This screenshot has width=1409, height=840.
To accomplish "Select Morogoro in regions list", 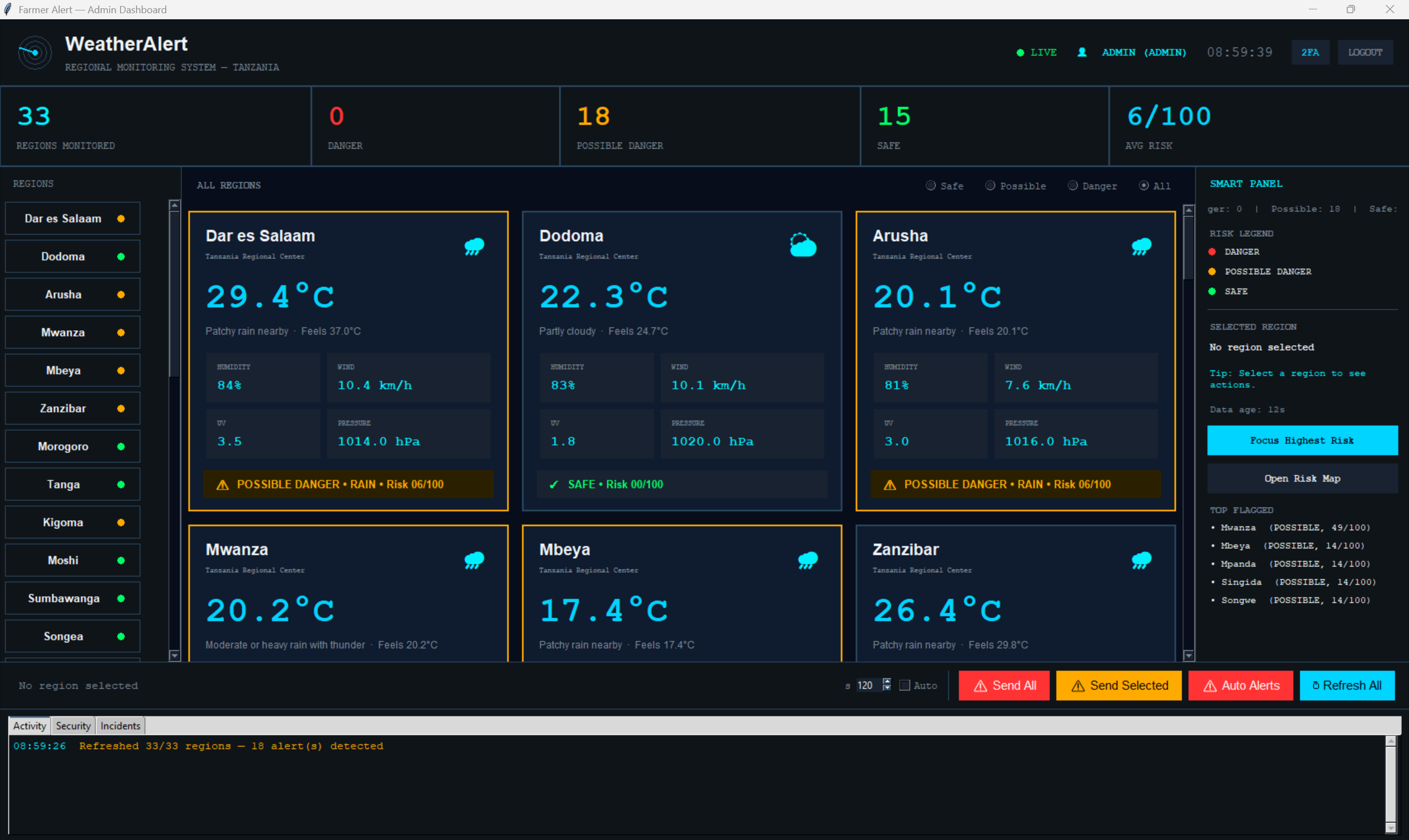I will (73, 446).
